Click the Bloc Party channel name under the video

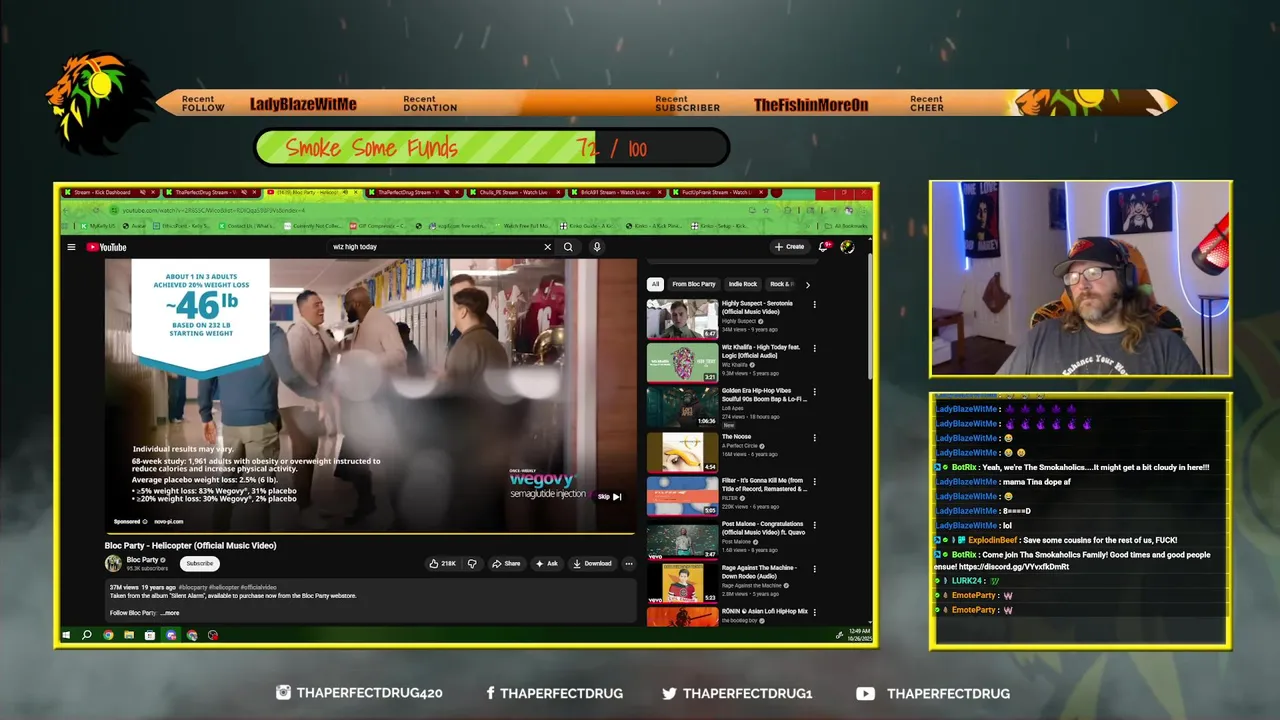point(142,560)
